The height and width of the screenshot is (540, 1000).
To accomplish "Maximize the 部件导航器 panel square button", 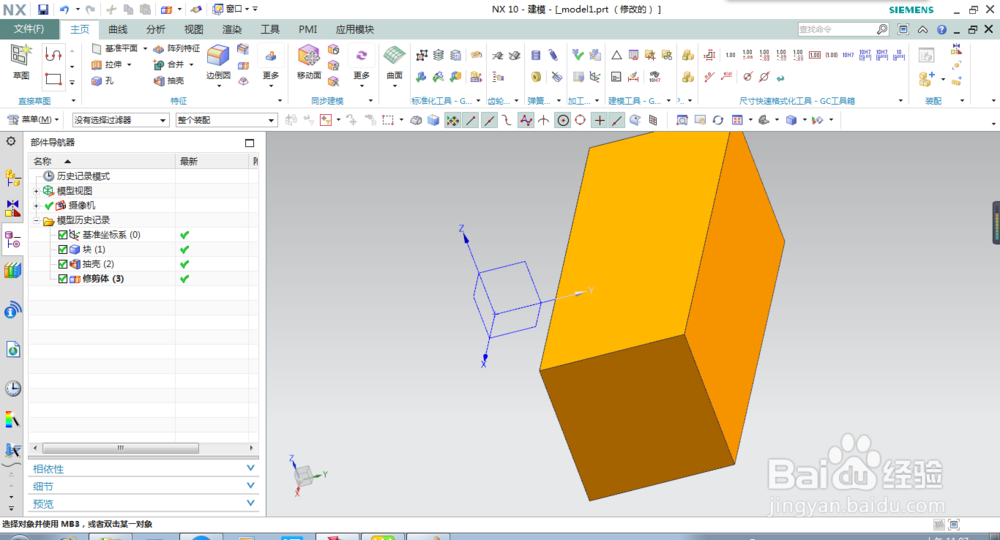I will pos(249,143).
